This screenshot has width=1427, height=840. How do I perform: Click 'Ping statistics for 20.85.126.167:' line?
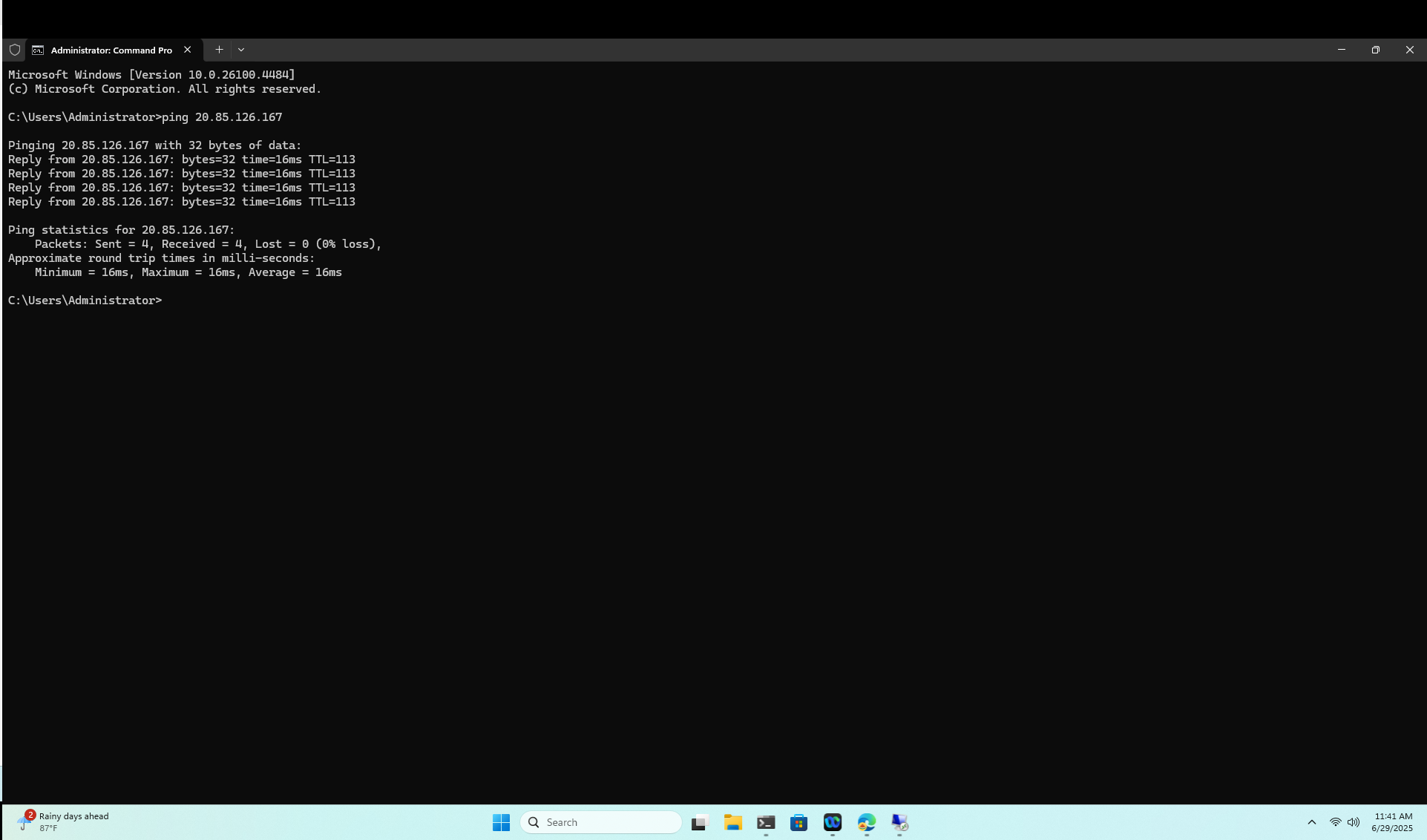tap(121, 230)
